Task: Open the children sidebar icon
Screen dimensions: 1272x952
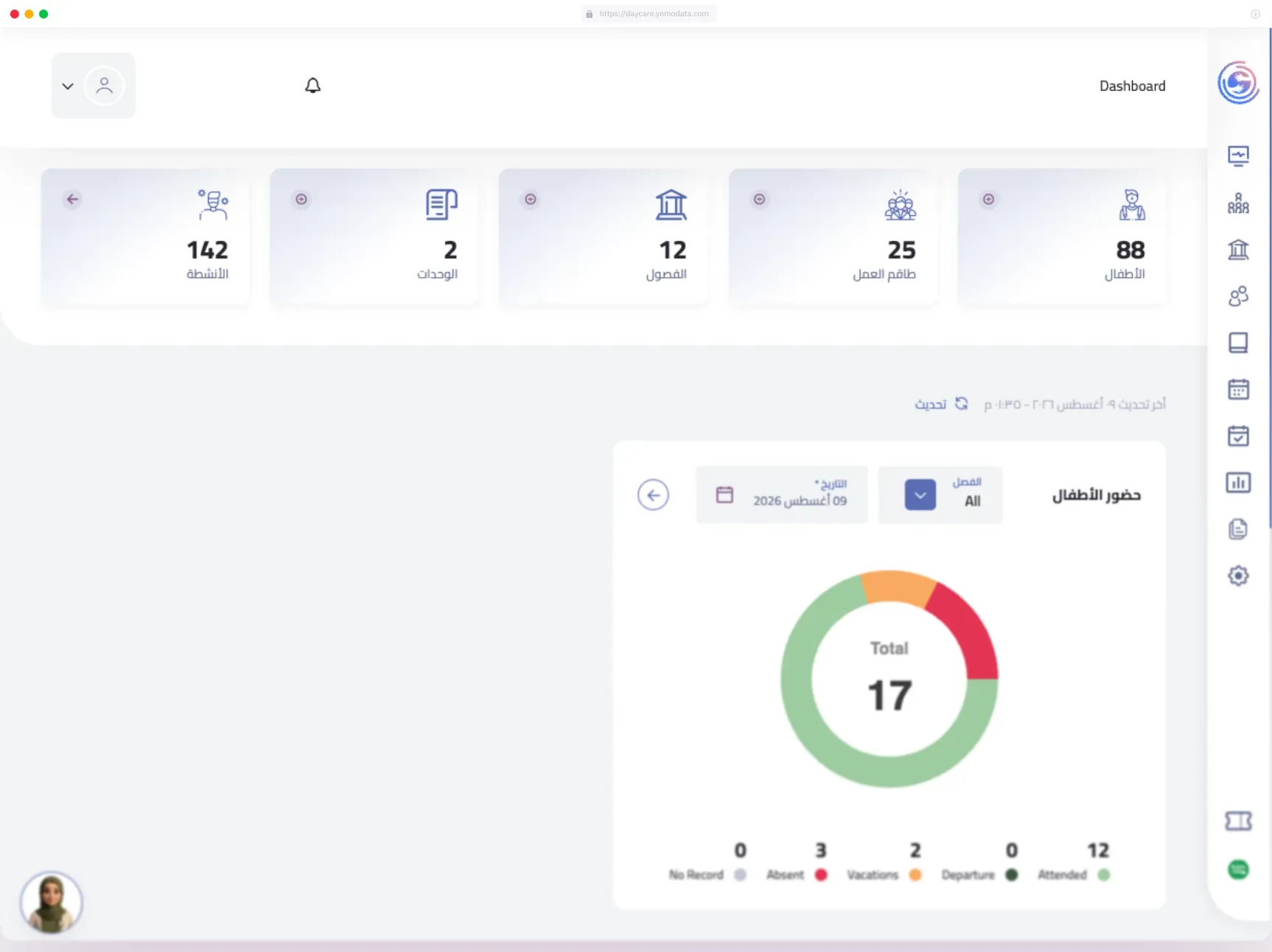Action: click(x=1238, y=203)
